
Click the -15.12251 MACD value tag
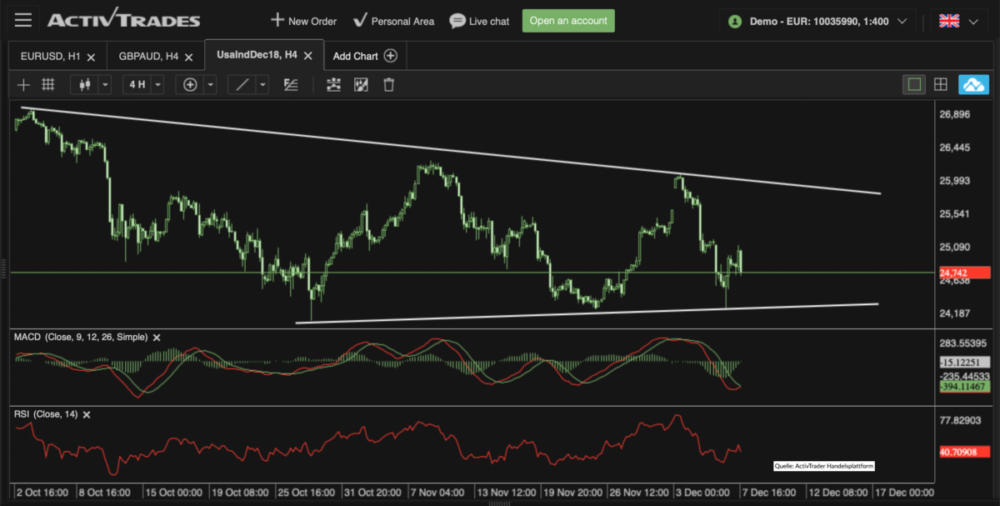coord(964,362)
